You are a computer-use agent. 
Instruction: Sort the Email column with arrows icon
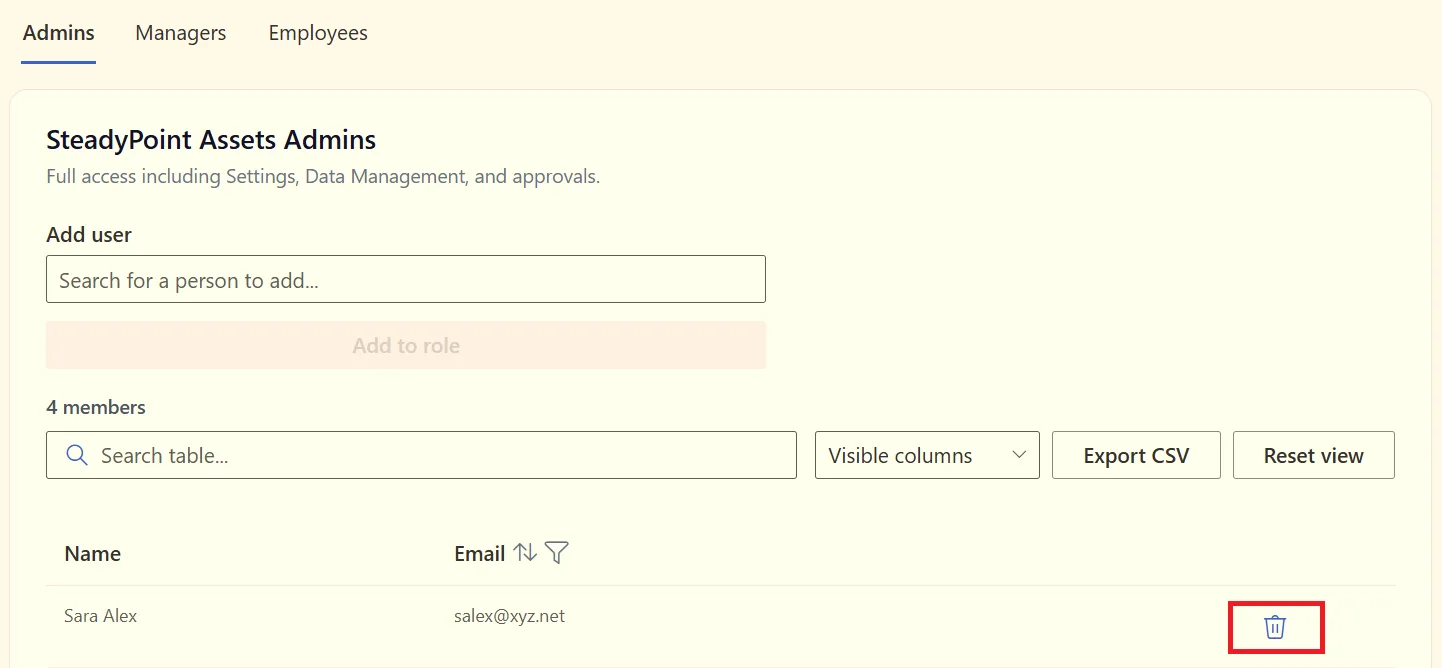(x=525, y=553)
